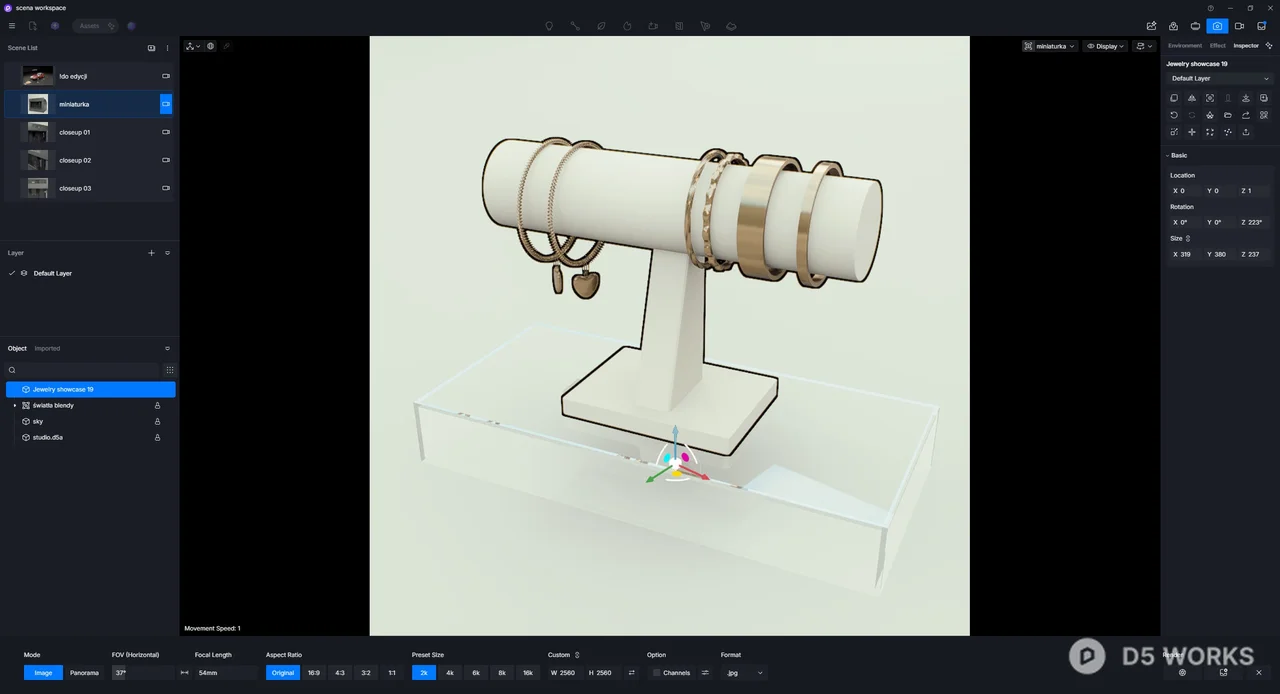
Task: Toggle the object list grid view icon
Action: pyautogui.click(x=170, y=370)
